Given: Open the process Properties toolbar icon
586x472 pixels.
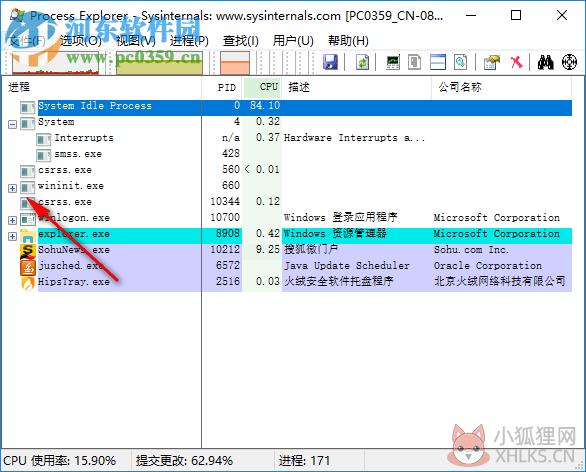Looking at the screenshot, I should click(x=491, y=62).
